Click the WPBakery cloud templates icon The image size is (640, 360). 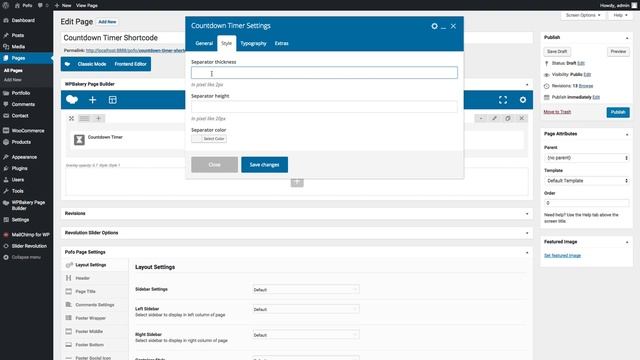coord(72,100)
